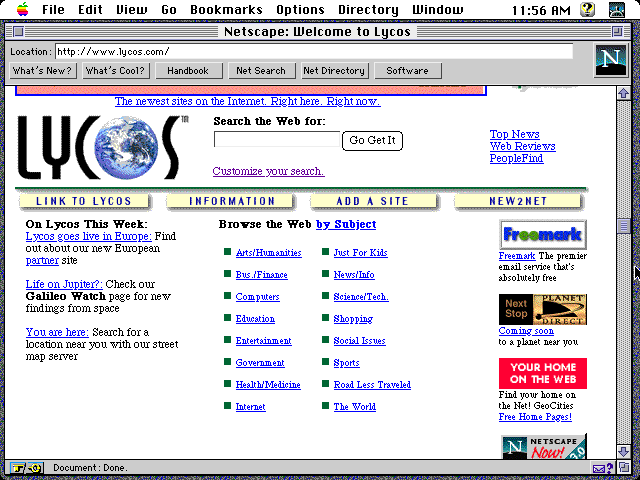Screen dimensions: 640x480
Task: Open the Bookmarks menu
Action: point(226,10)
